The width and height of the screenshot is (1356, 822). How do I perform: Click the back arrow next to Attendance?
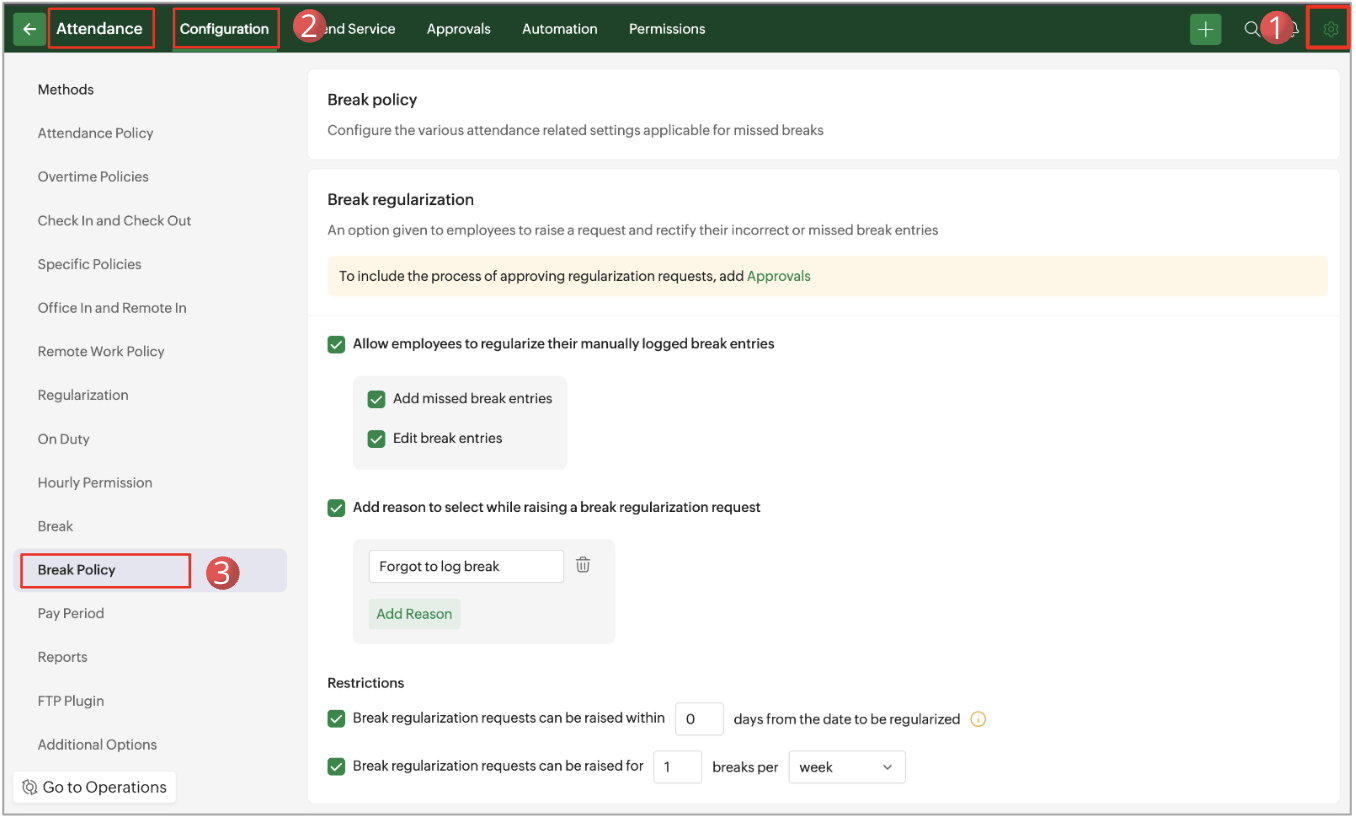pyautogui.click(x=29, y=29)
